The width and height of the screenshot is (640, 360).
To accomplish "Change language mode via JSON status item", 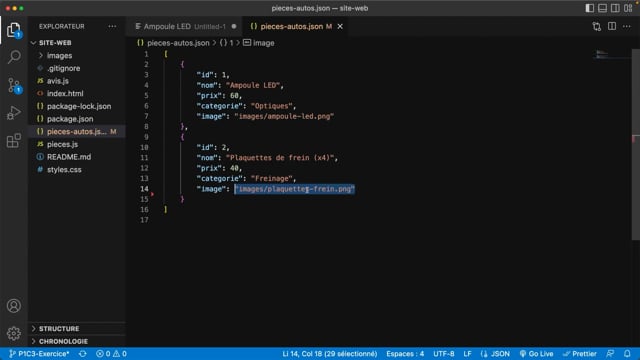I will [495, 353].
